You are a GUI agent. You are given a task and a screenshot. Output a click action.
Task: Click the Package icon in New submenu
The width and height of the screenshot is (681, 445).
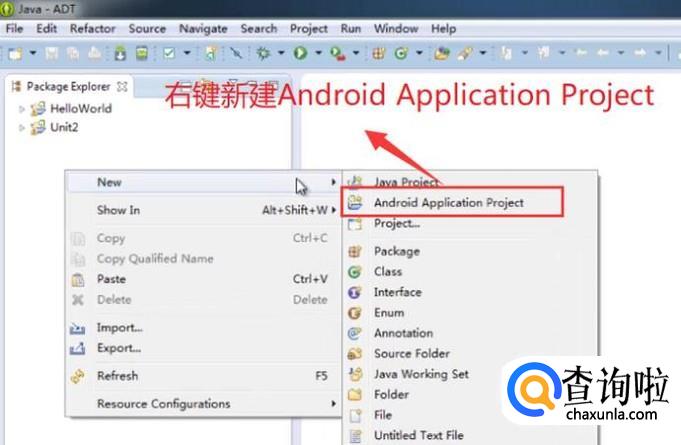[x=355, y=251]
